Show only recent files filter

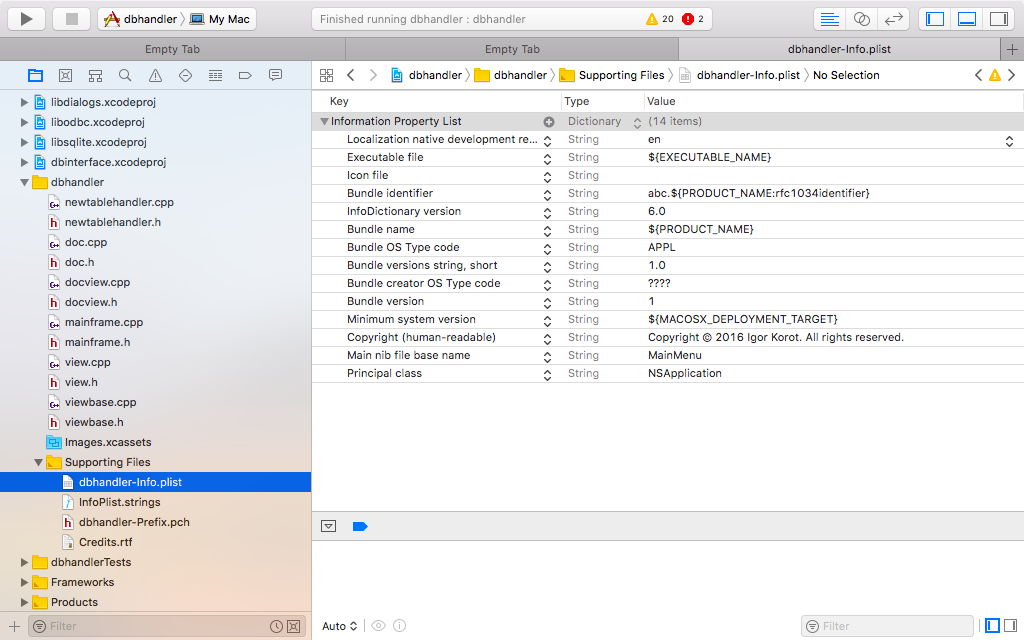277,626
